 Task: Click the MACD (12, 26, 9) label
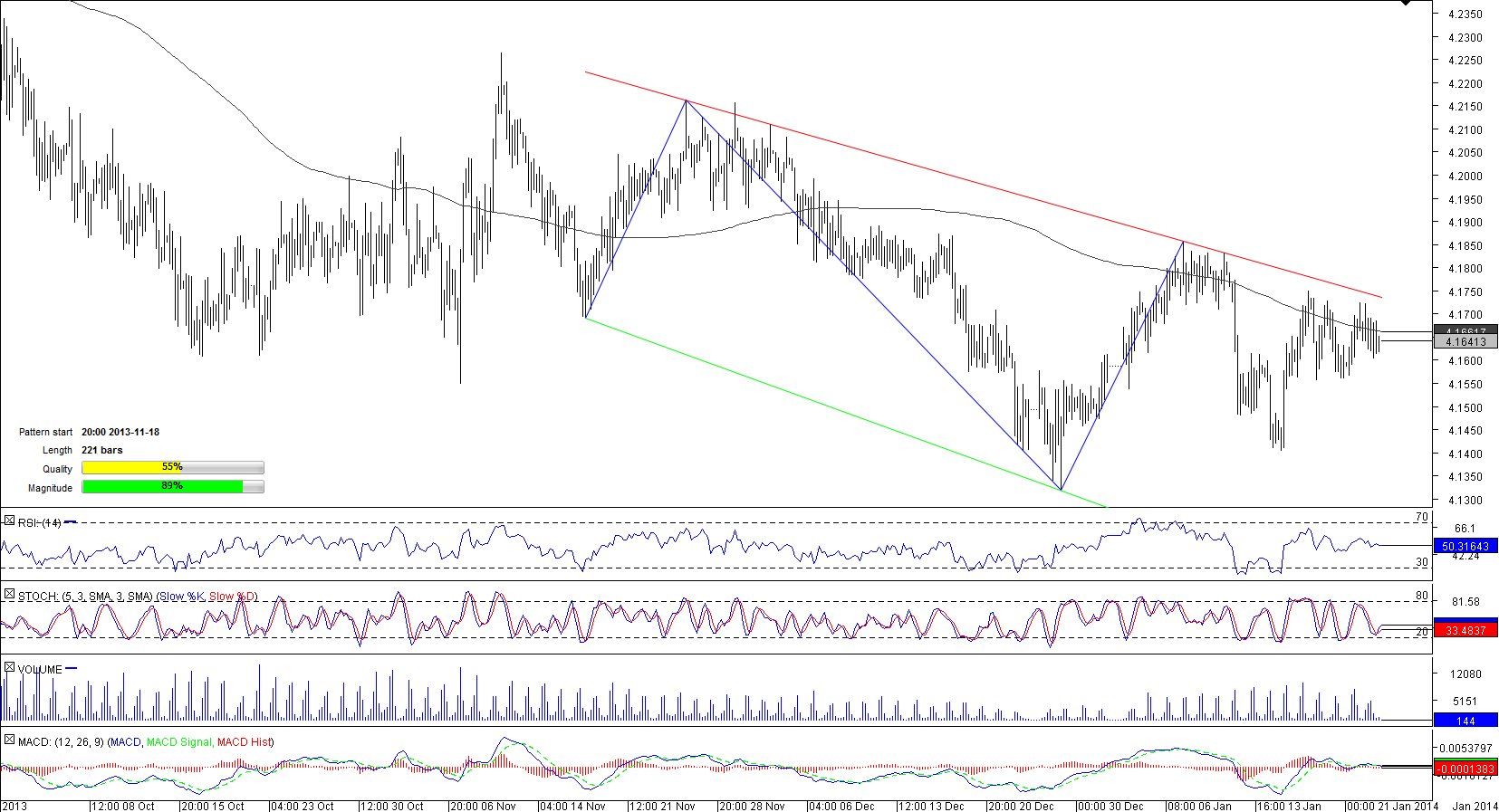coord(61,742)
